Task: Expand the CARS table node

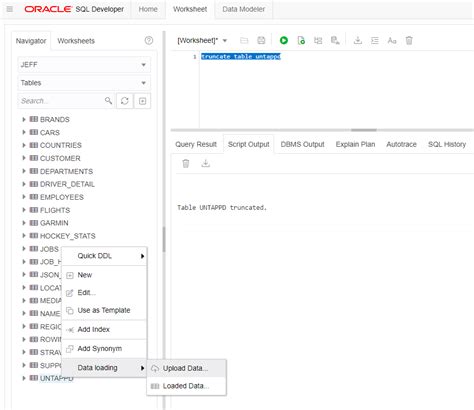Action: coord(24,132)
